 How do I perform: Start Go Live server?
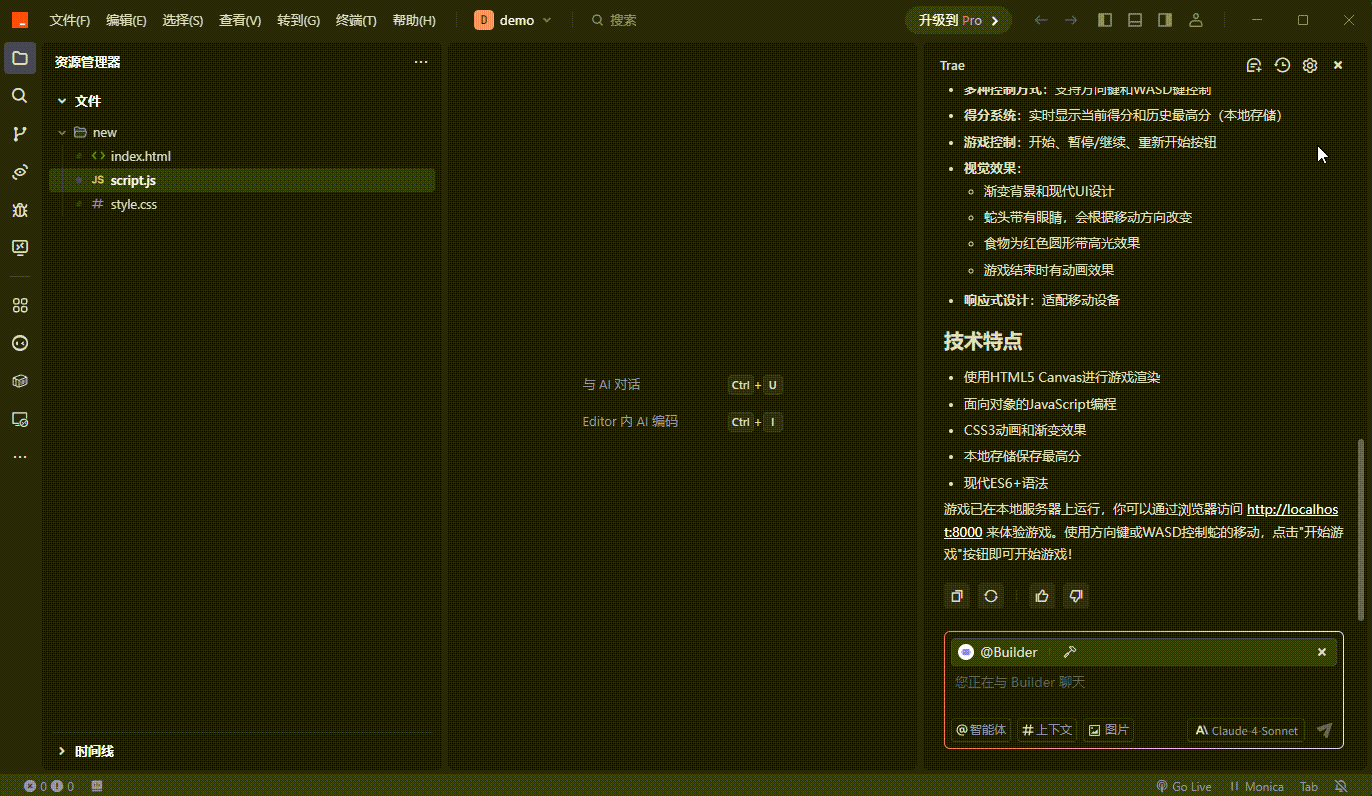click(x=1183, y=787)
